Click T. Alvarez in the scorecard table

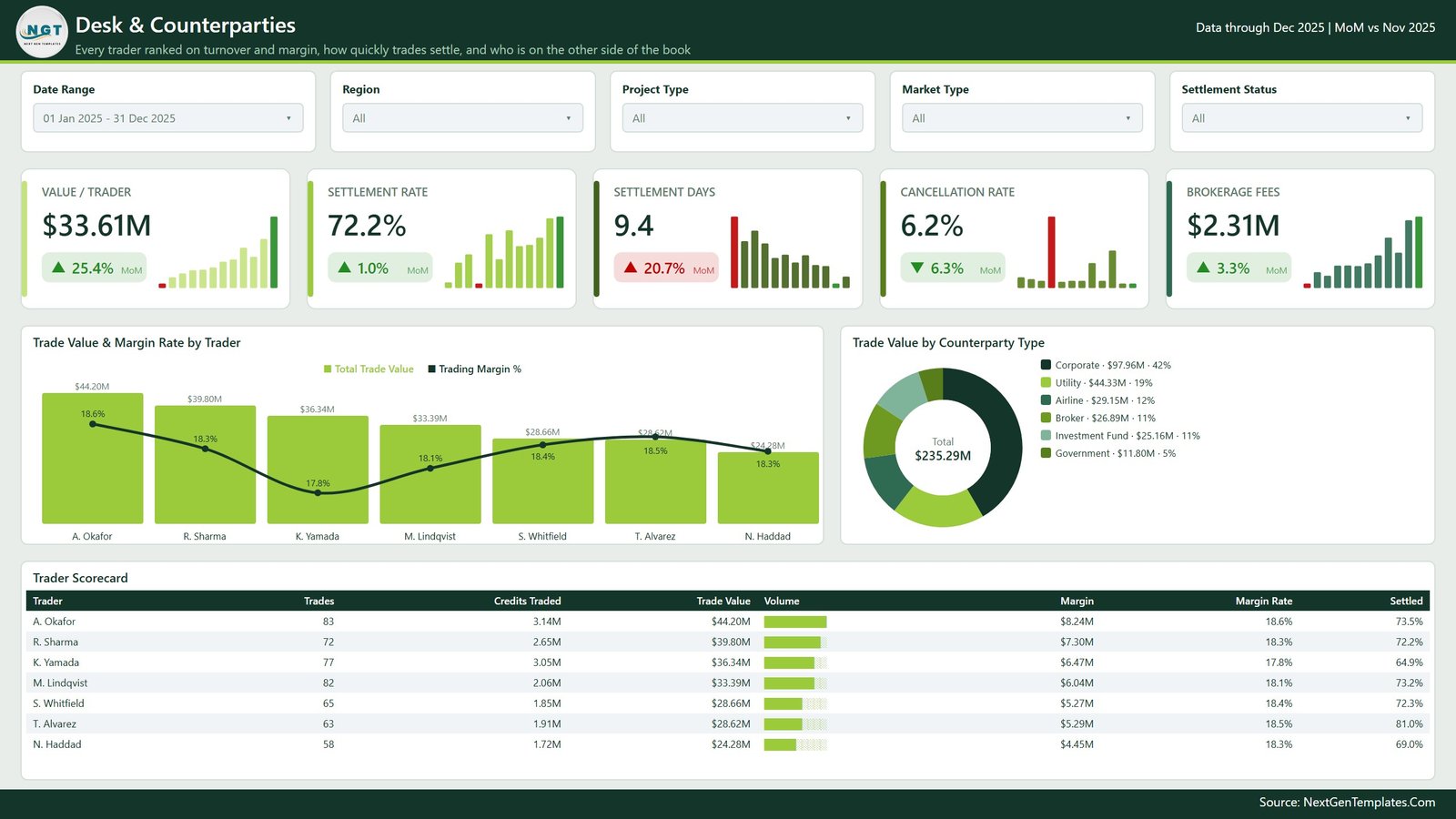[x=55, y=724]
